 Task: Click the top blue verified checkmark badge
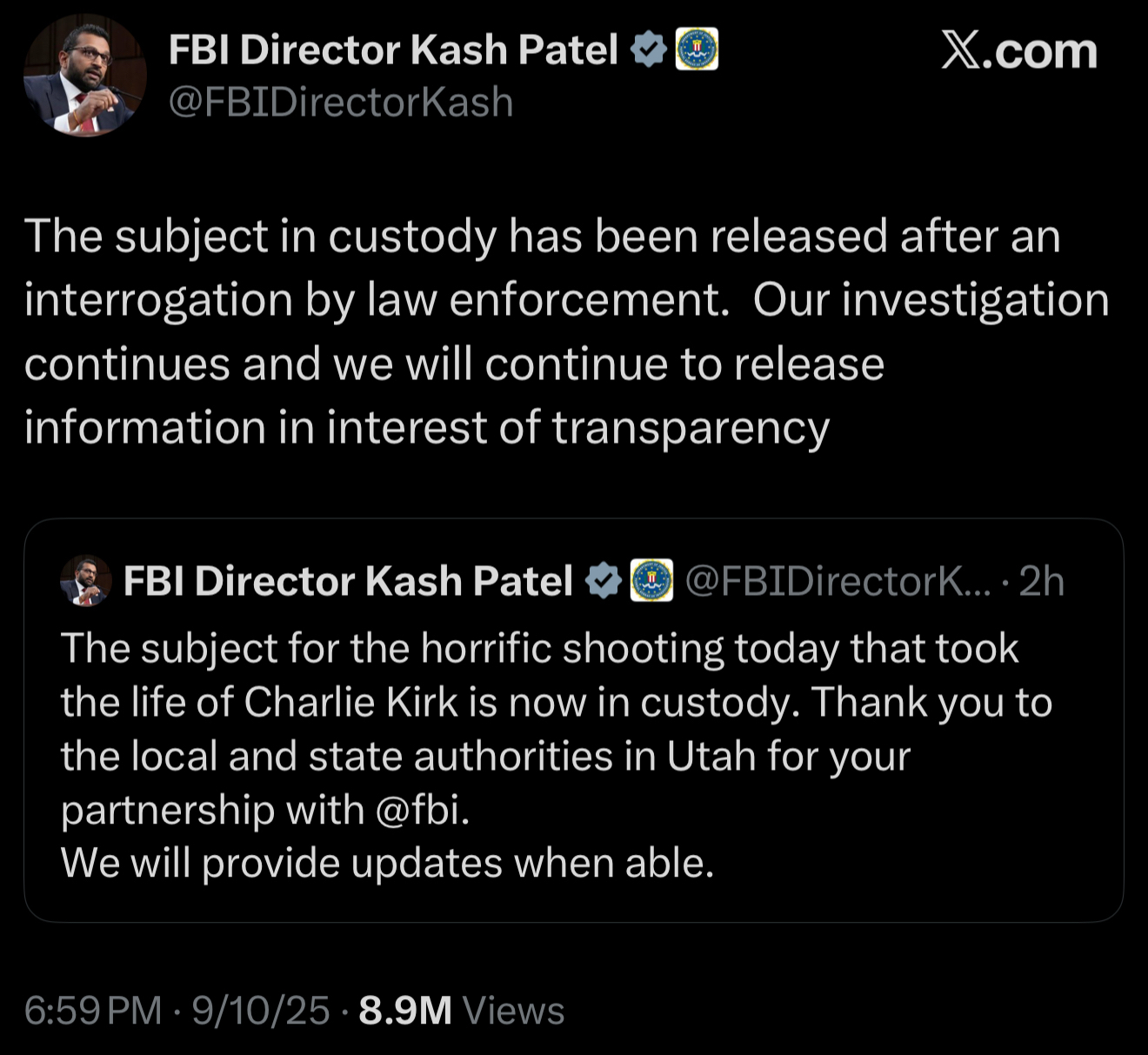648,50
